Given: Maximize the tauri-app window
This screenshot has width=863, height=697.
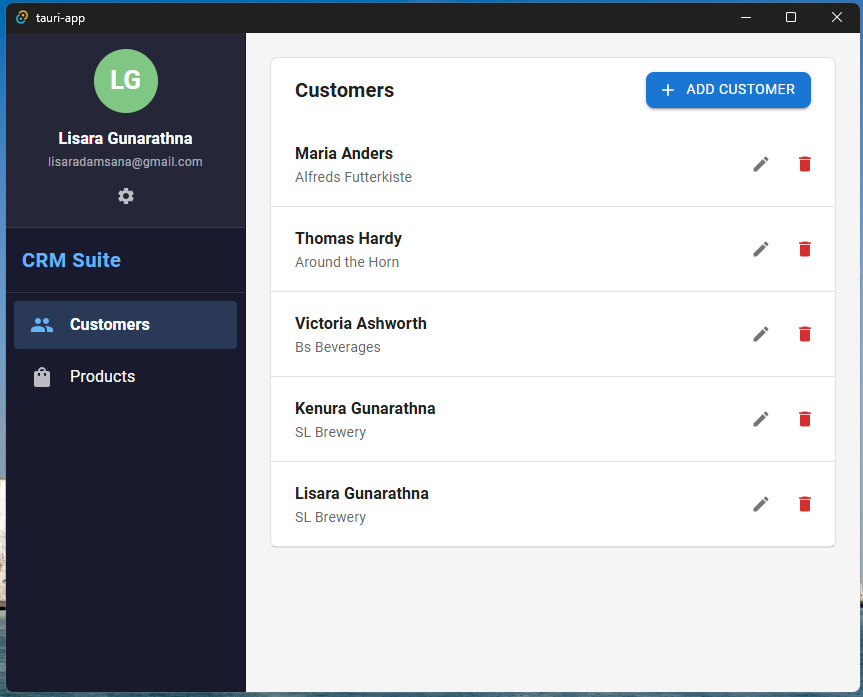Looking at the screenshot, I should tap(791, 17).
